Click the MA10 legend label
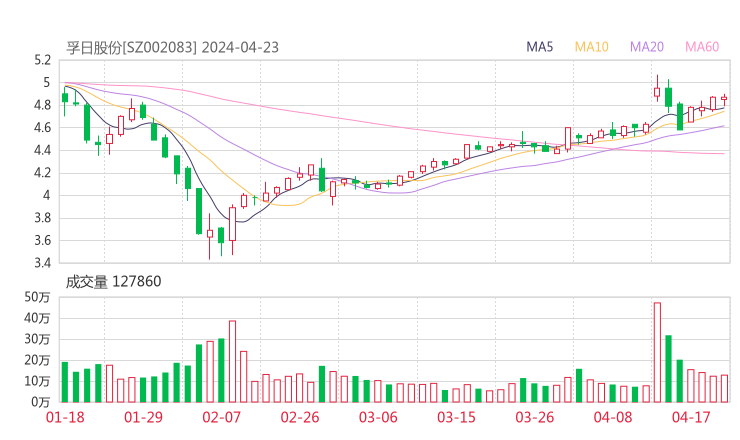 click(x=591, y=47)
